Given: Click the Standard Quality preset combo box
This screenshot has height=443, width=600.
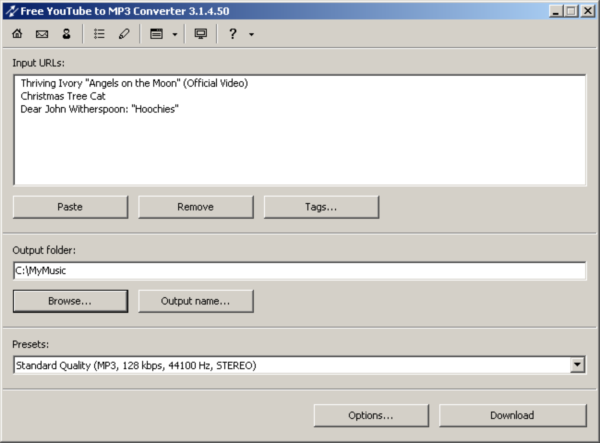Looking at the screenshot, I should click(300, 365).
